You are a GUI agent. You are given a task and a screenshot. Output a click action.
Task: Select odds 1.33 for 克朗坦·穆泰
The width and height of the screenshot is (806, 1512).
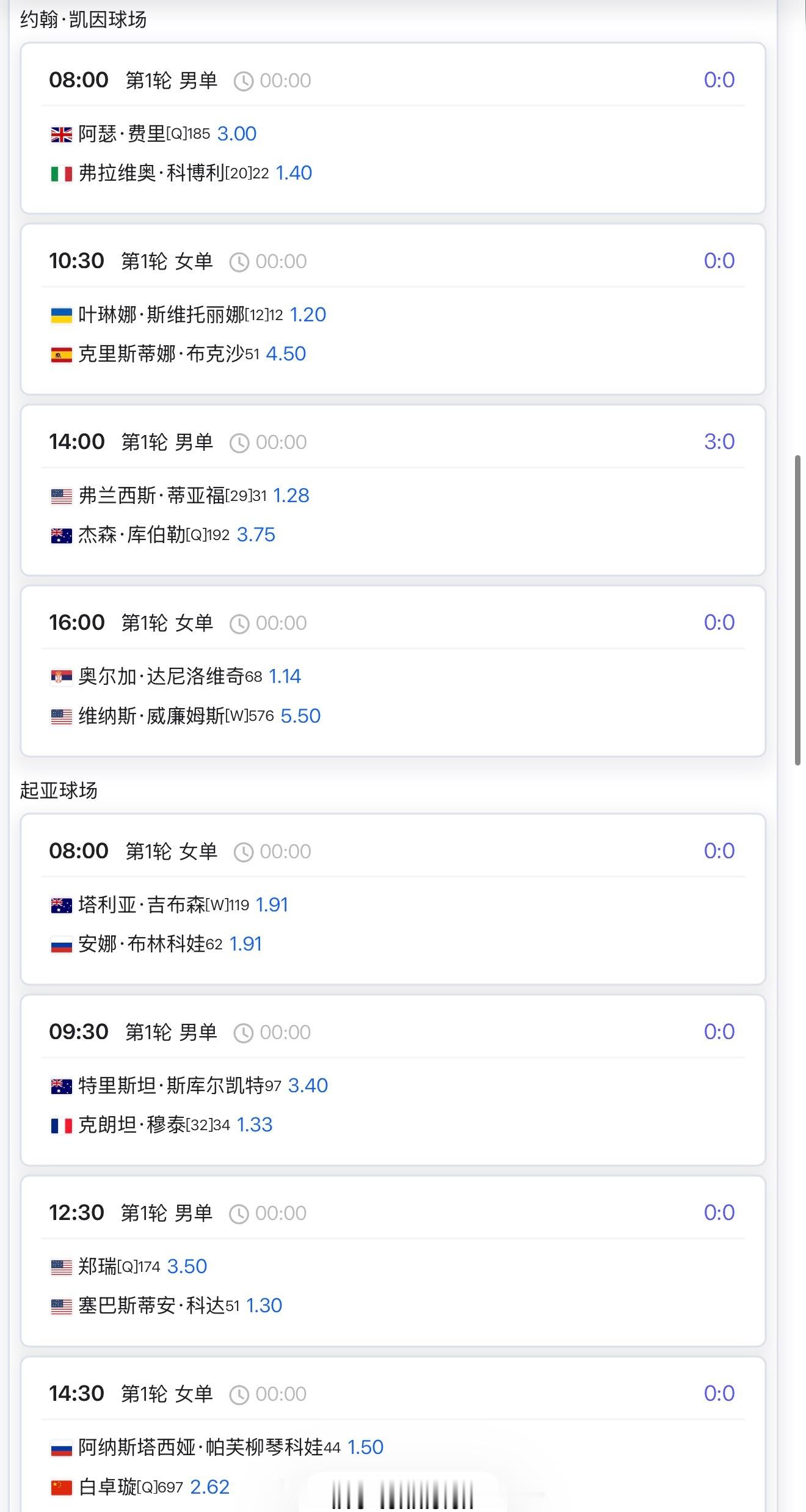point(254,1125)
